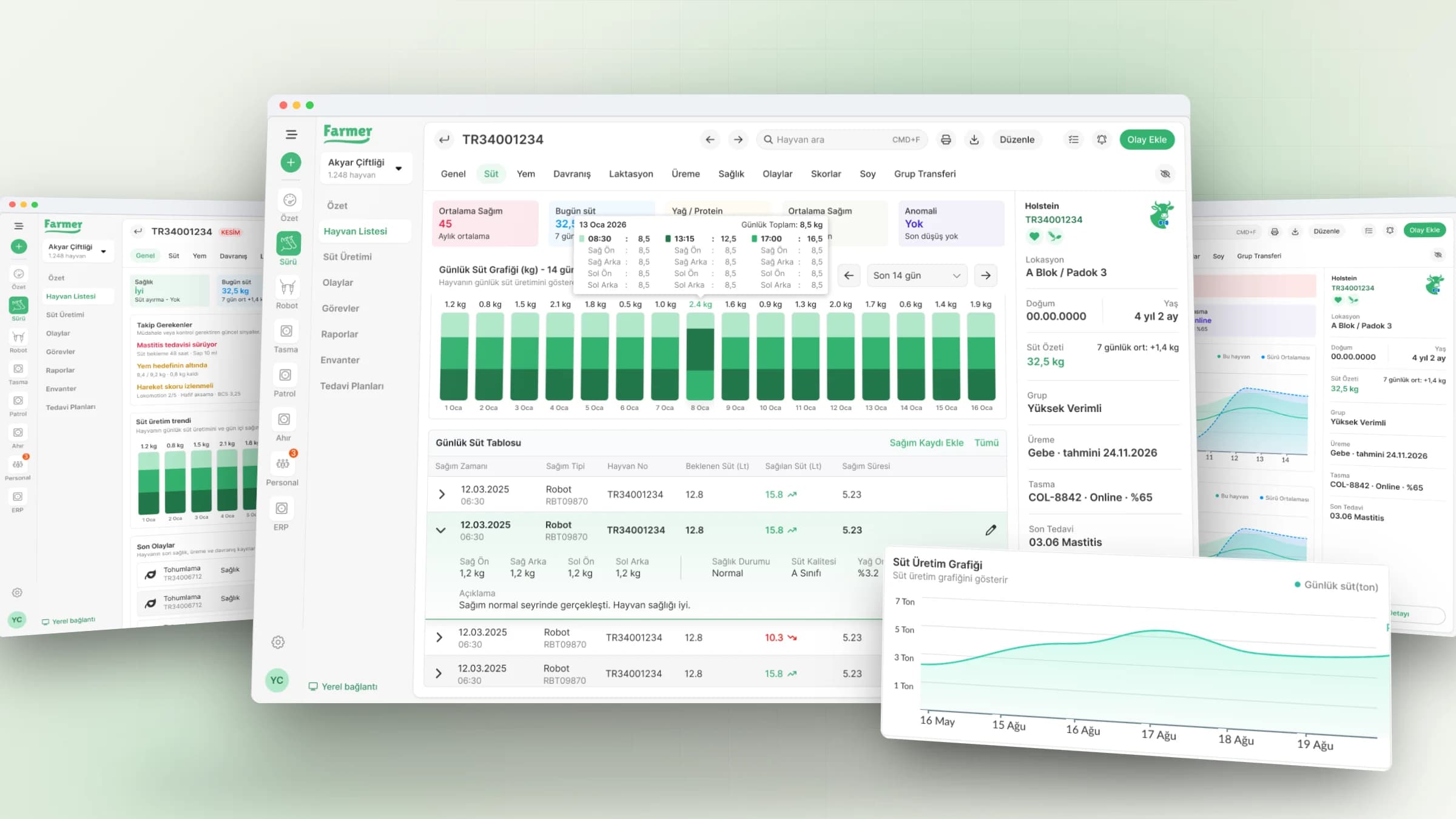
Task: Open the Patrol icon in main rail
Action: [x=285, y=376]
